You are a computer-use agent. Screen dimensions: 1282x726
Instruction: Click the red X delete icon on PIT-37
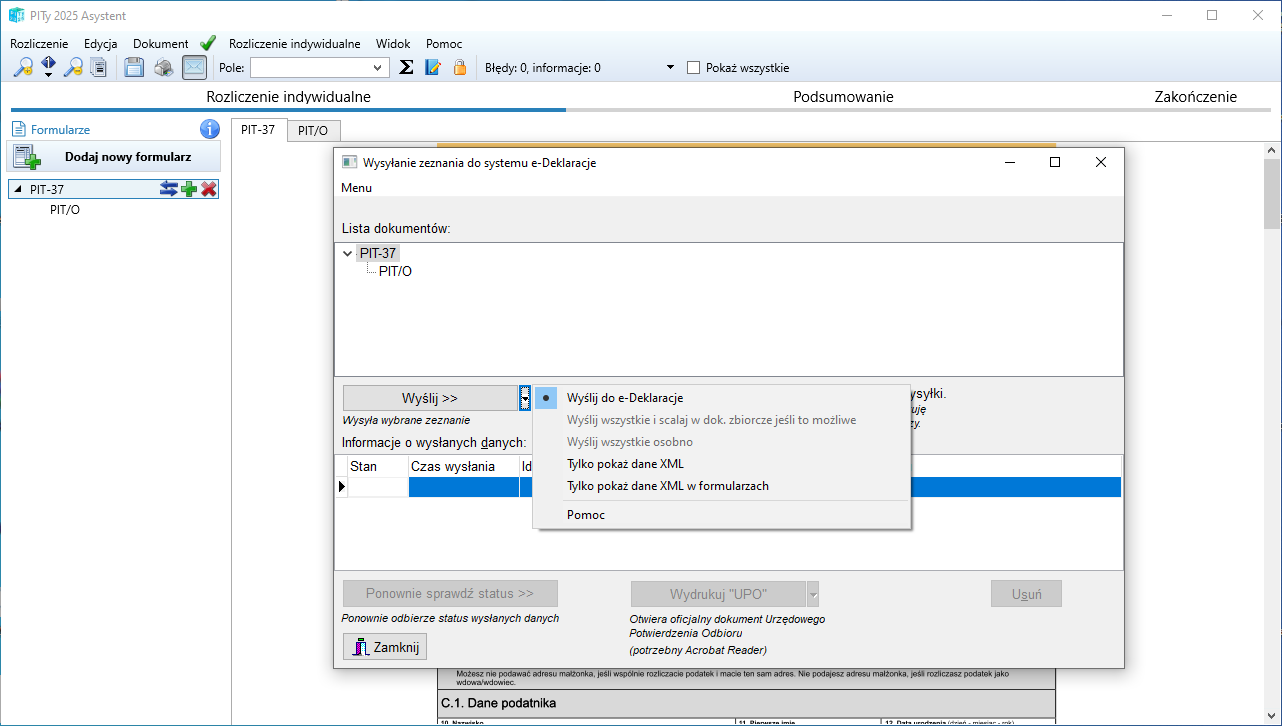(x=209, y=189)
